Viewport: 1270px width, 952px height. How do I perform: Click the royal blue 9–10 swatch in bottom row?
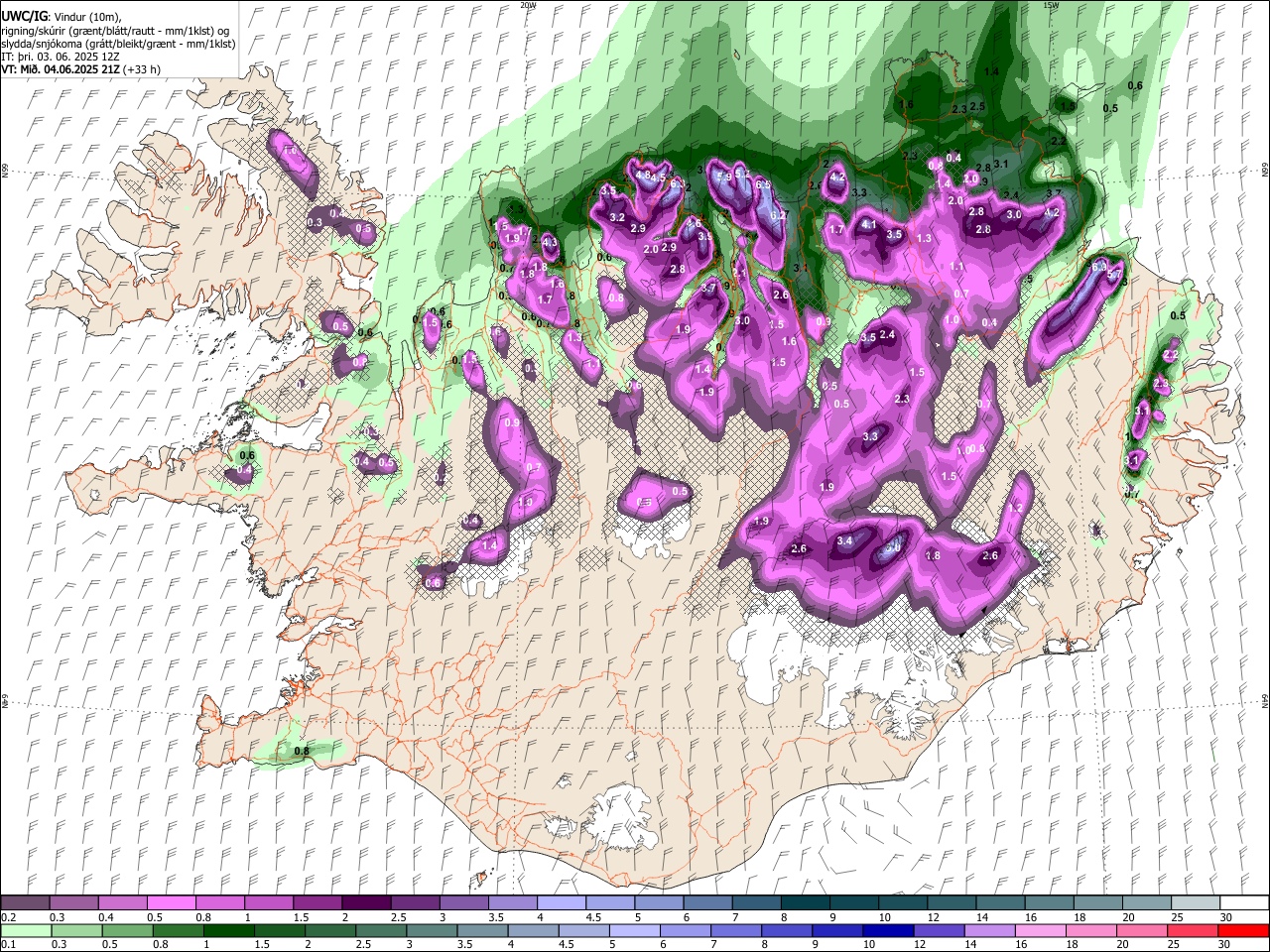tap(838, 930)
